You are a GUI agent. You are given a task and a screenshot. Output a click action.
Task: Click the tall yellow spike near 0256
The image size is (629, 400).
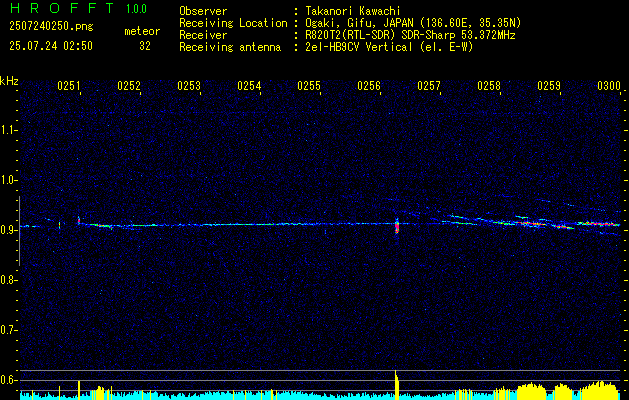(396, 385)
